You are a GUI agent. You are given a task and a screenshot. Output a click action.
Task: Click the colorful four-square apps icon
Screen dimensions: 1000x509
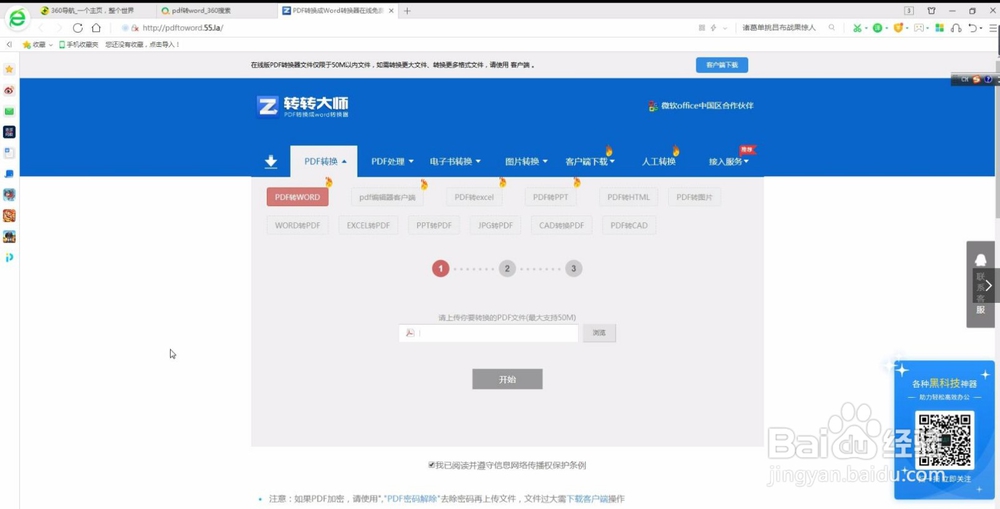[939, 28]
